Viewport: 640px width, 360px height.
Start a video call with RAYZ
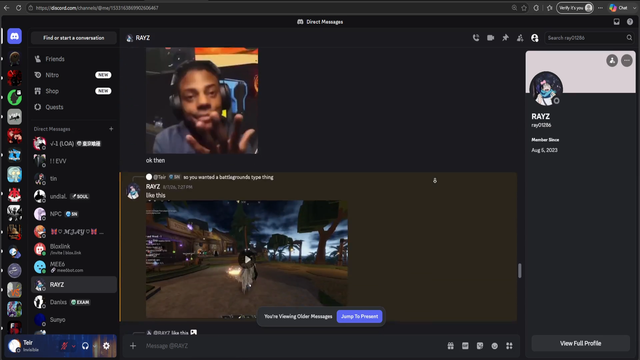tap(491, 38)
